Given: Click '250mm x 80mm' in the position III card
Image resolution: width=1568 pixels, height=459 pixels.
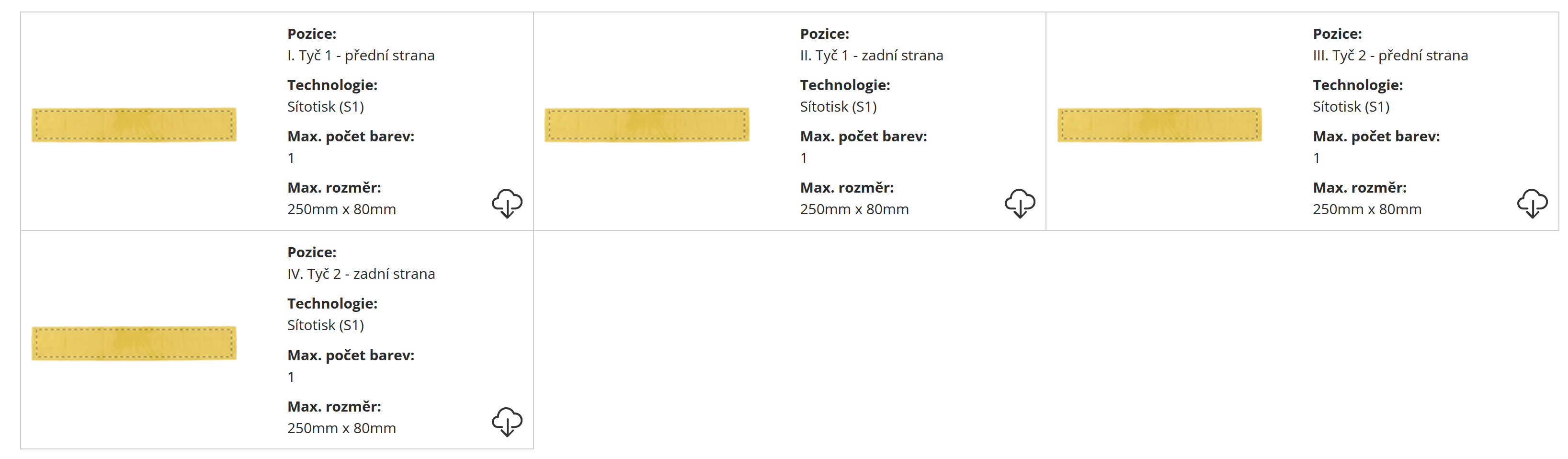Looking at the screenshot, I should [1366, 209].
